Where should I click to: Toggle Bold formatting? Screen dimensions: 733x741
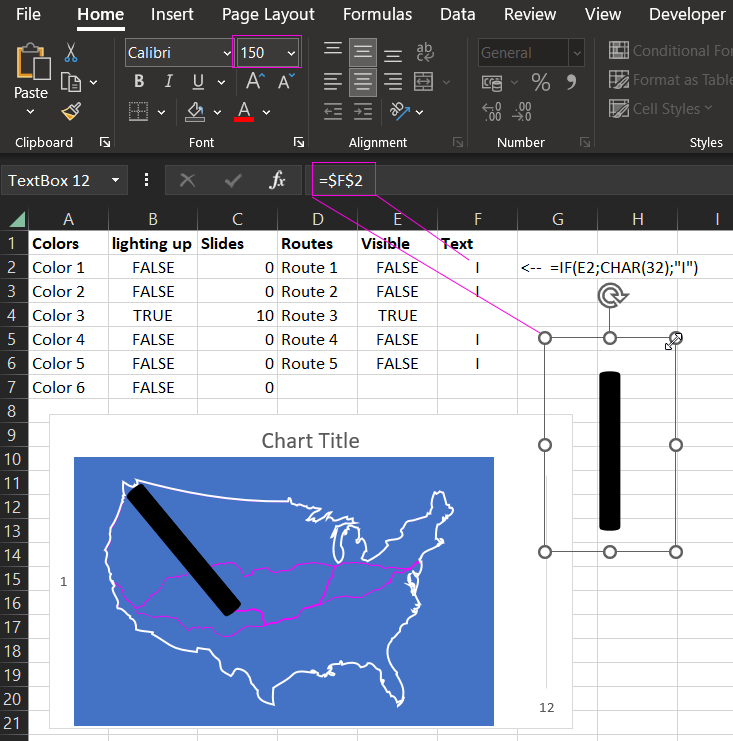[139, 82]
